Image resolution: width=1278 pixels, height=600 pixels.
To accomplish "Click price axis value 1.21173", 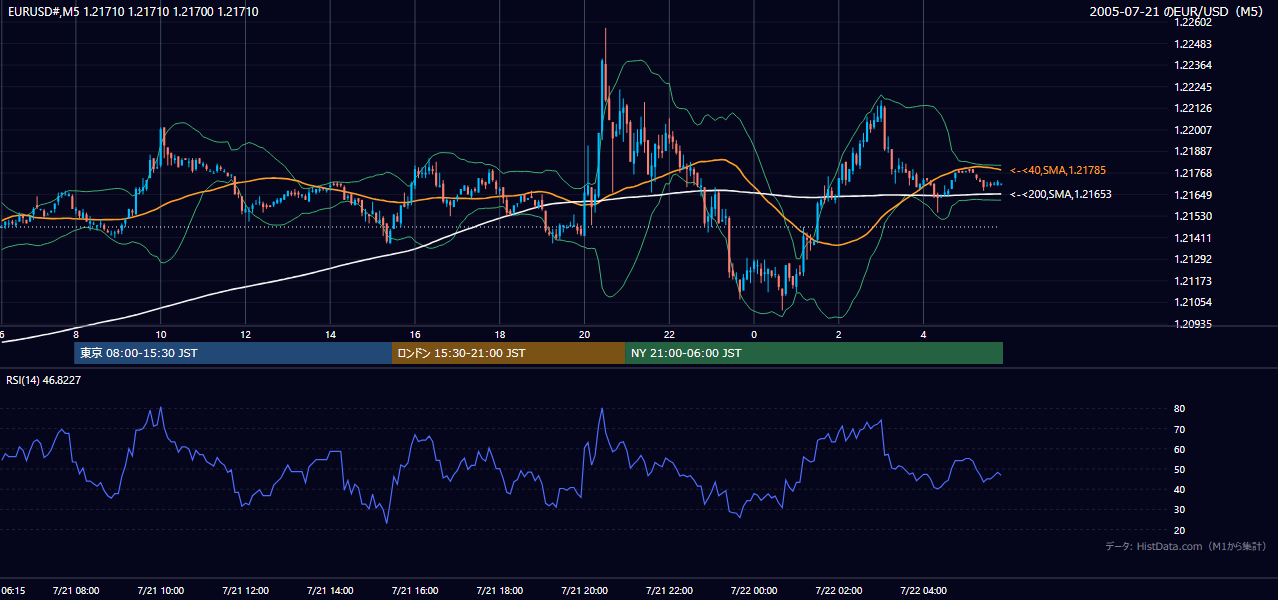I will point(1192,281).
